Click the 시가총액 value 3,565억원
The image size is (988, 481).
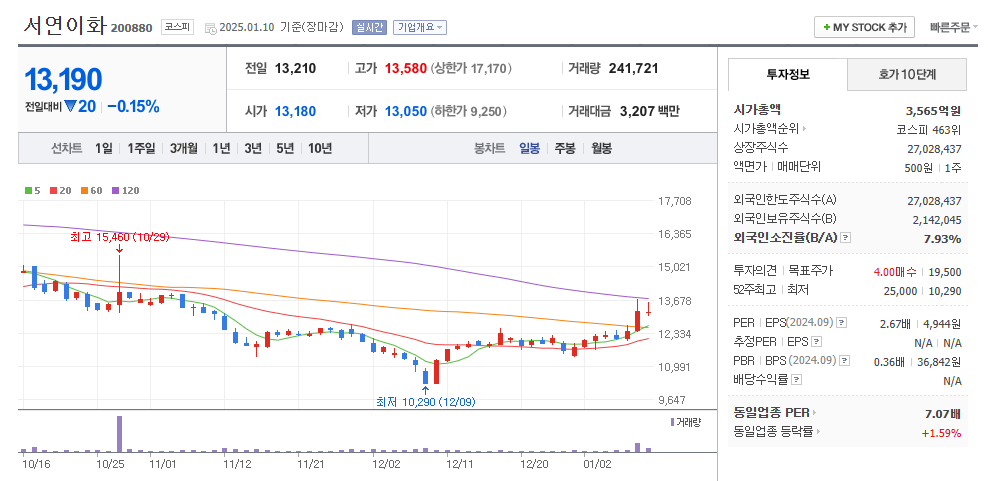[933, 110]
